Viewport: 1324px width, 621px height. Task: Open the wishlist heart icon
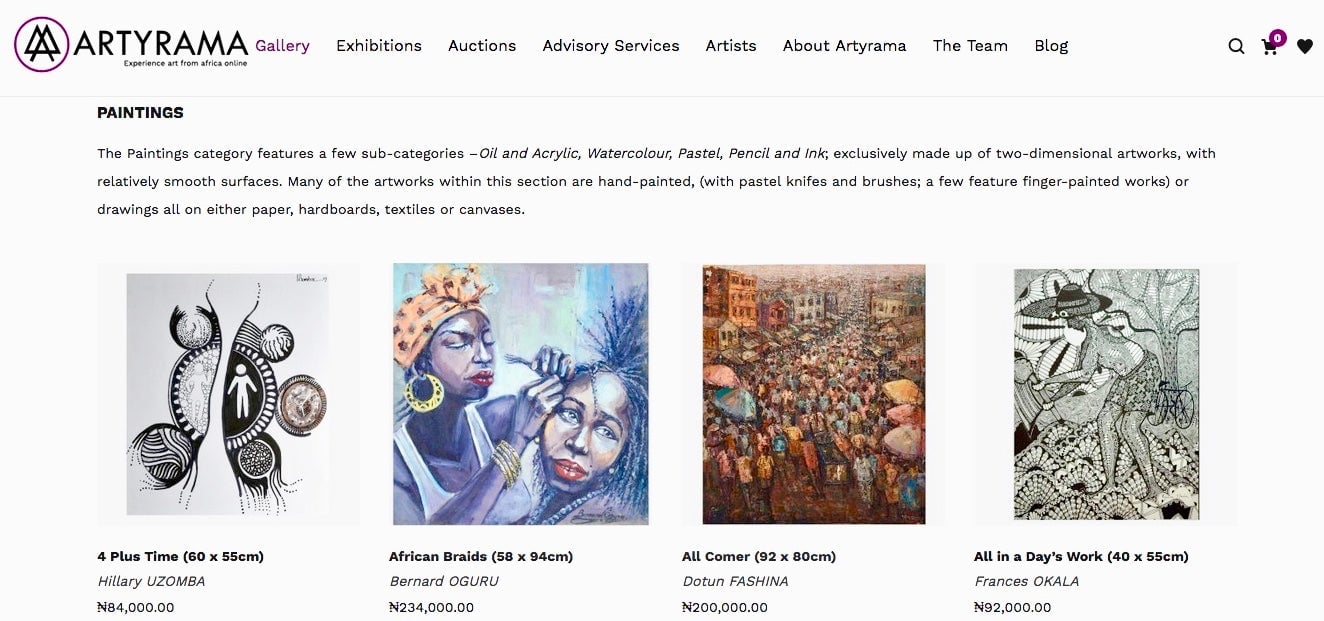[1305, 46]
